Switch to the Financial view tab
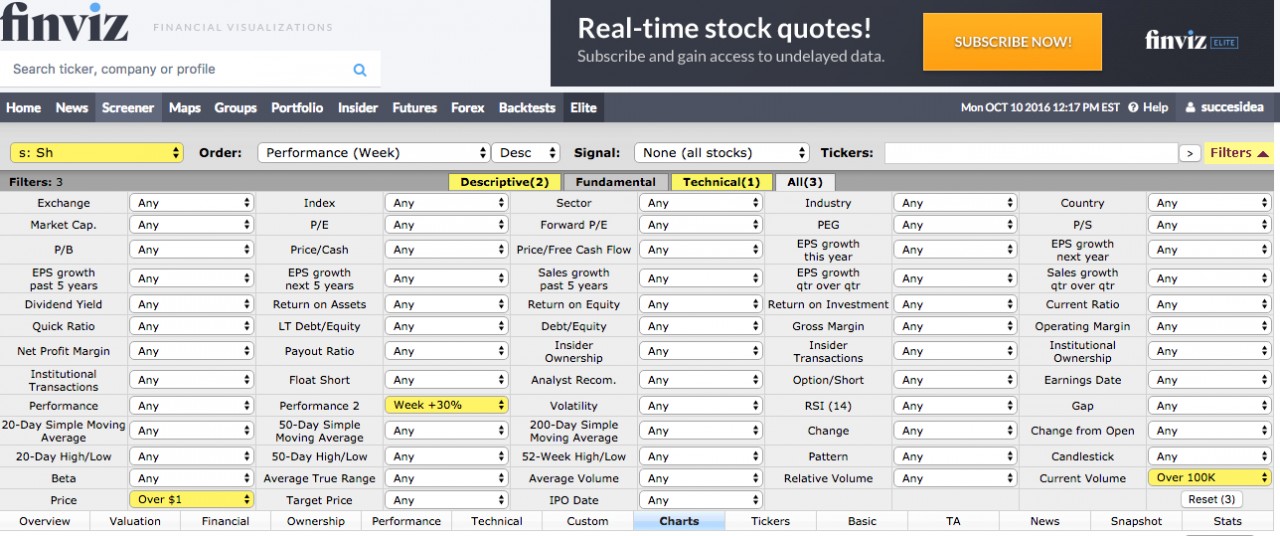The height and width of the screenshot is (536, 1280). (x=226, y=521)
